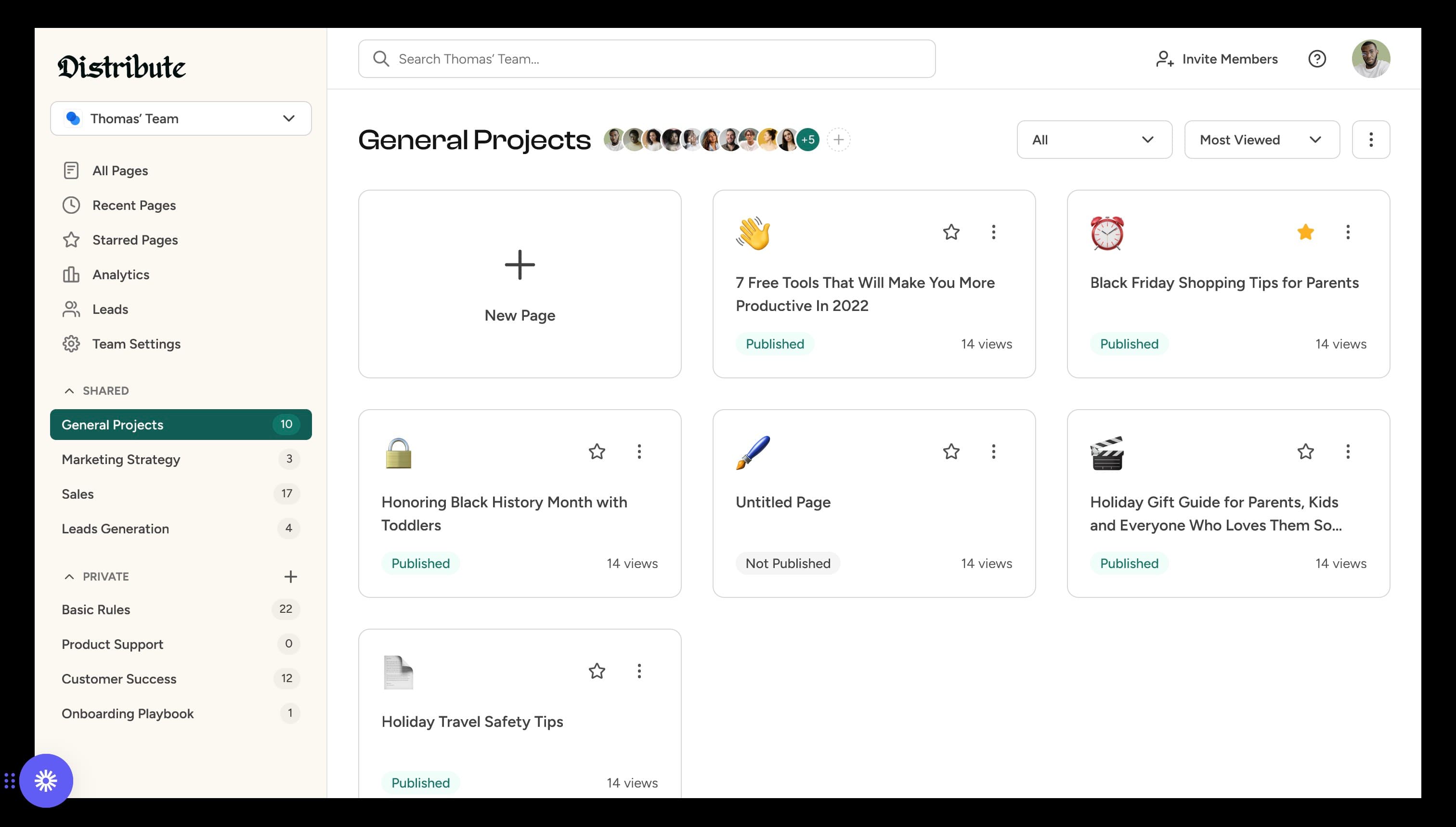The height and width of the screenshot is (827, 1456).
Task: Select Customer Success folder
Action: click(181, 678)
